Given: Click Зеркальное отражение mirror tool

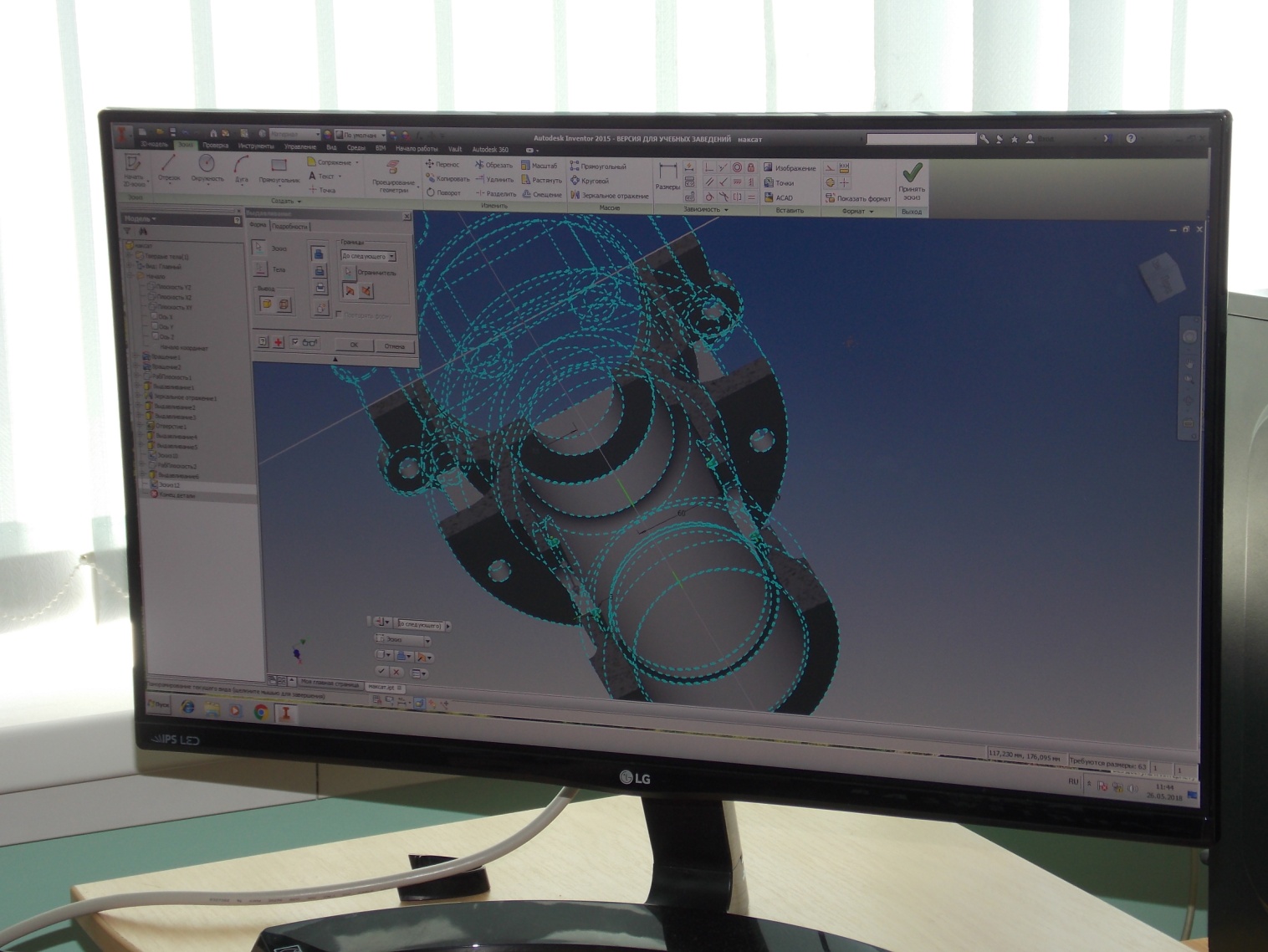Looking at the screenshot, I should 609,196.
